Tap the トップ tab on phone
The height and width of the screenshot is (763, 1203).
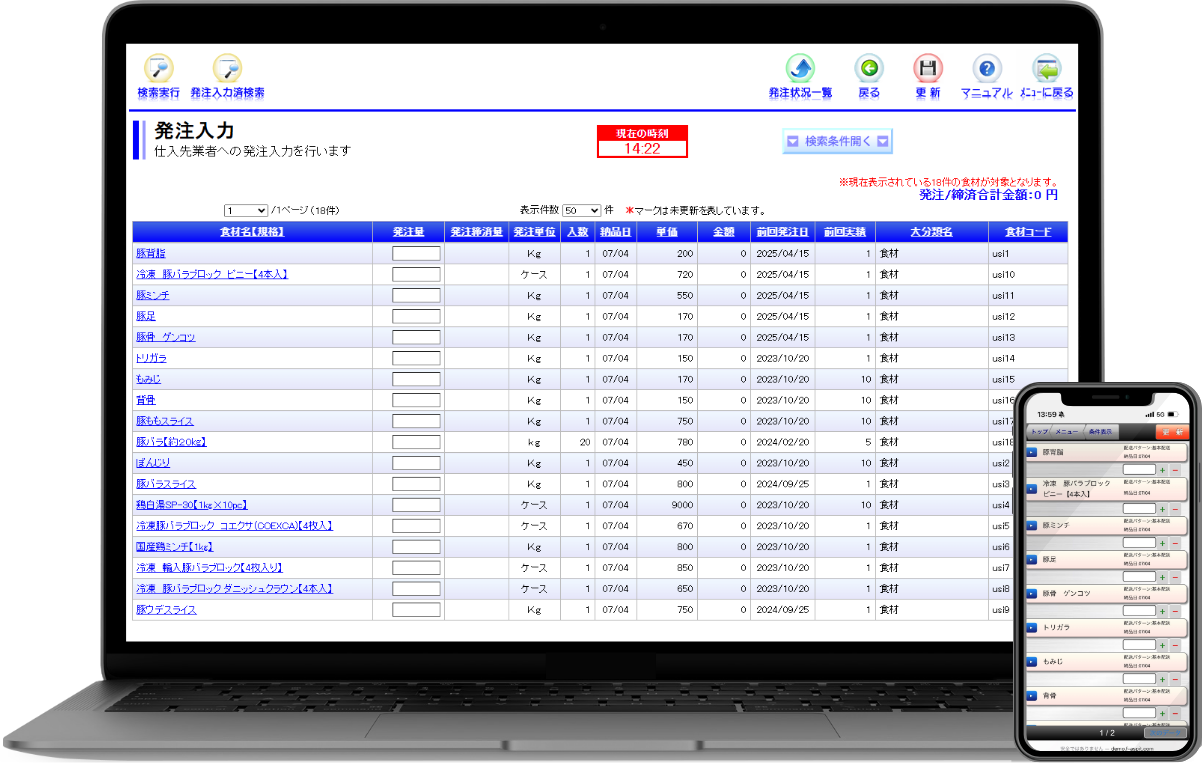tap(1039, 431)
